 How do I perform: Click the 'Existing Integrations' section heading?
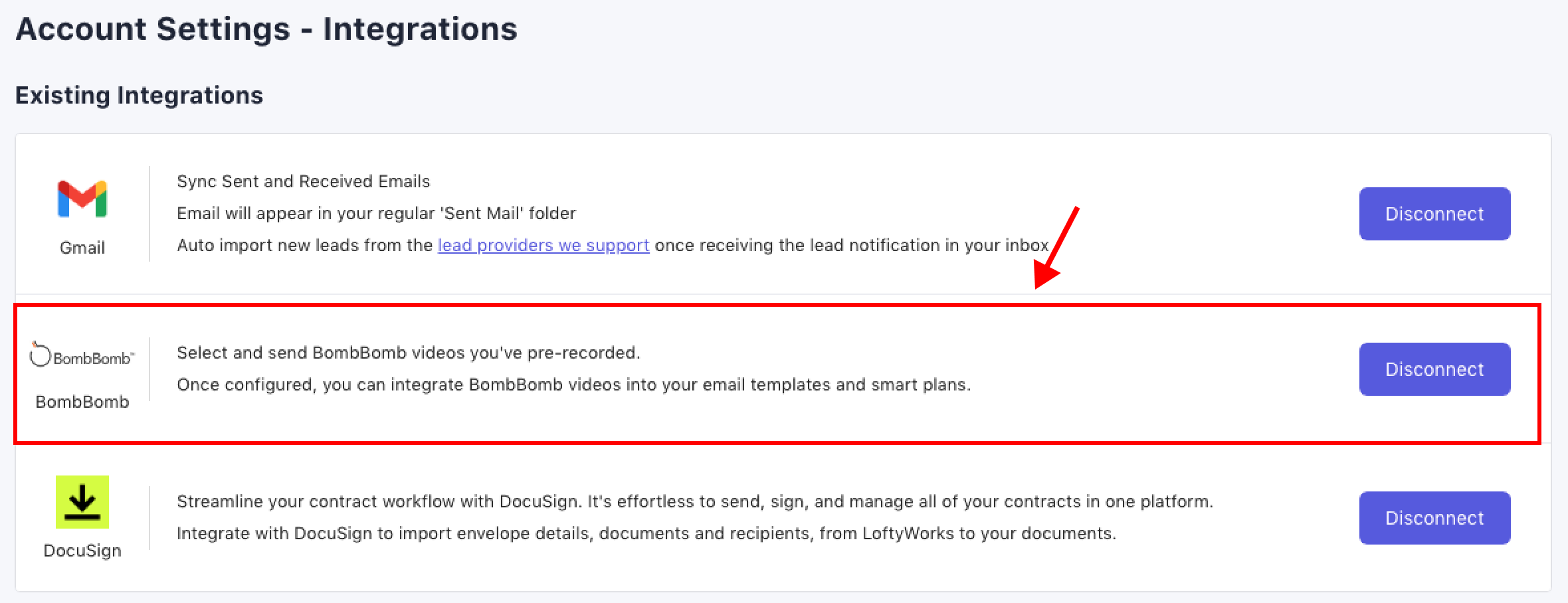pos(139,96)
